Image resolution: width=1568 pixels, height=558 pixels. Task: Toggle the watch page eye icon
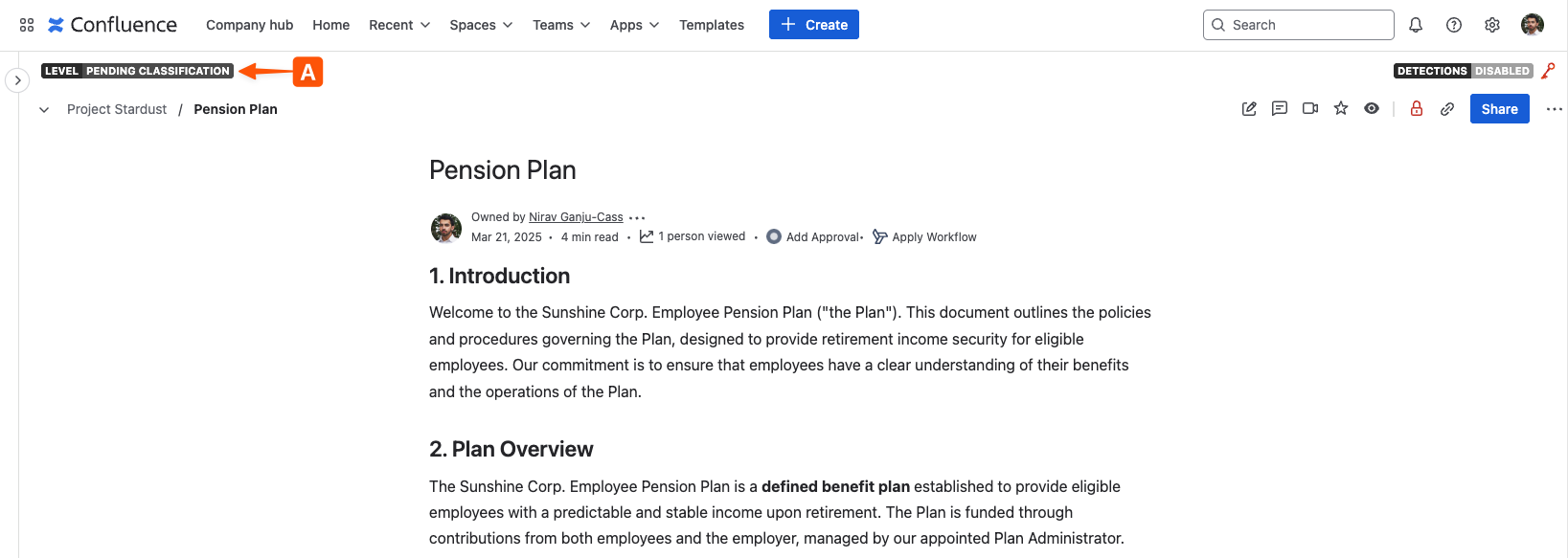click(1372, 109)
